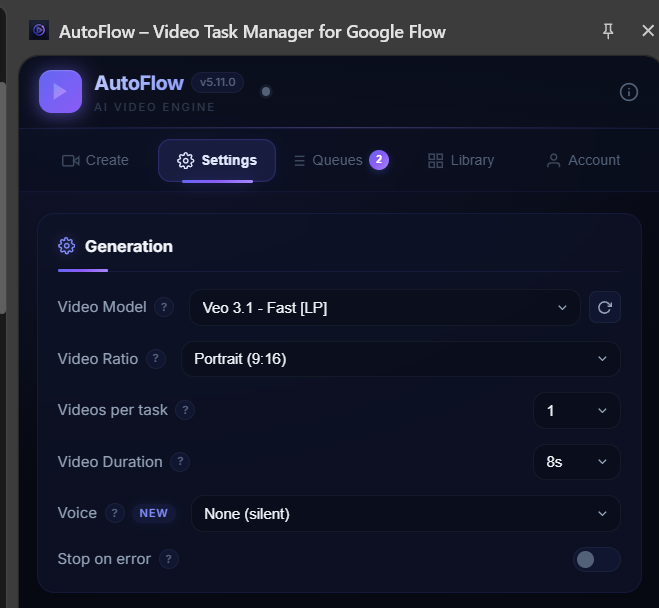The image size is (659, 608).
Task: Show help for Video Model
Action: 164,307
